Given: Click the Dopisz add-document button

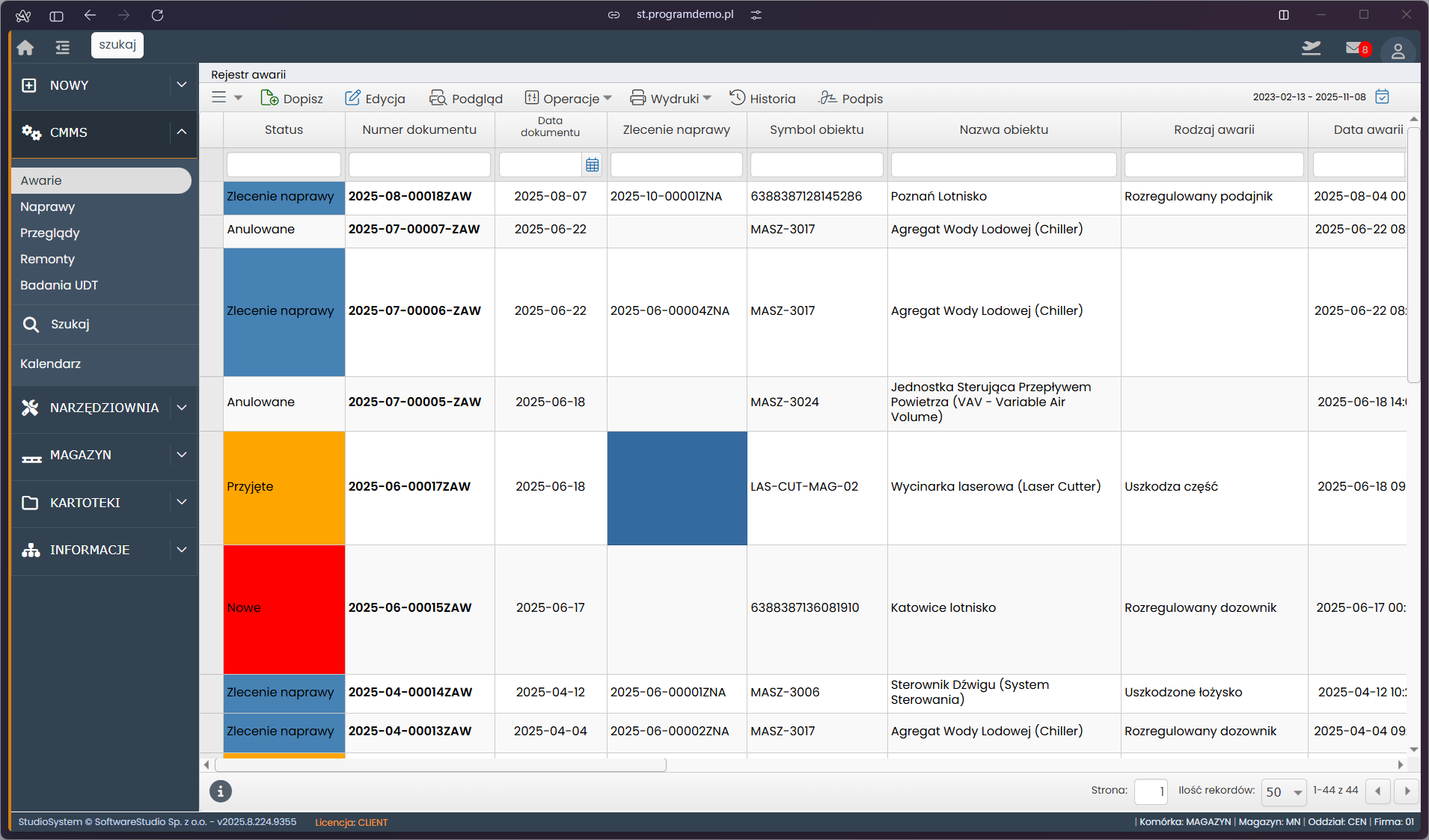Looking at the screenshot, I should click(x=292, y=99).
